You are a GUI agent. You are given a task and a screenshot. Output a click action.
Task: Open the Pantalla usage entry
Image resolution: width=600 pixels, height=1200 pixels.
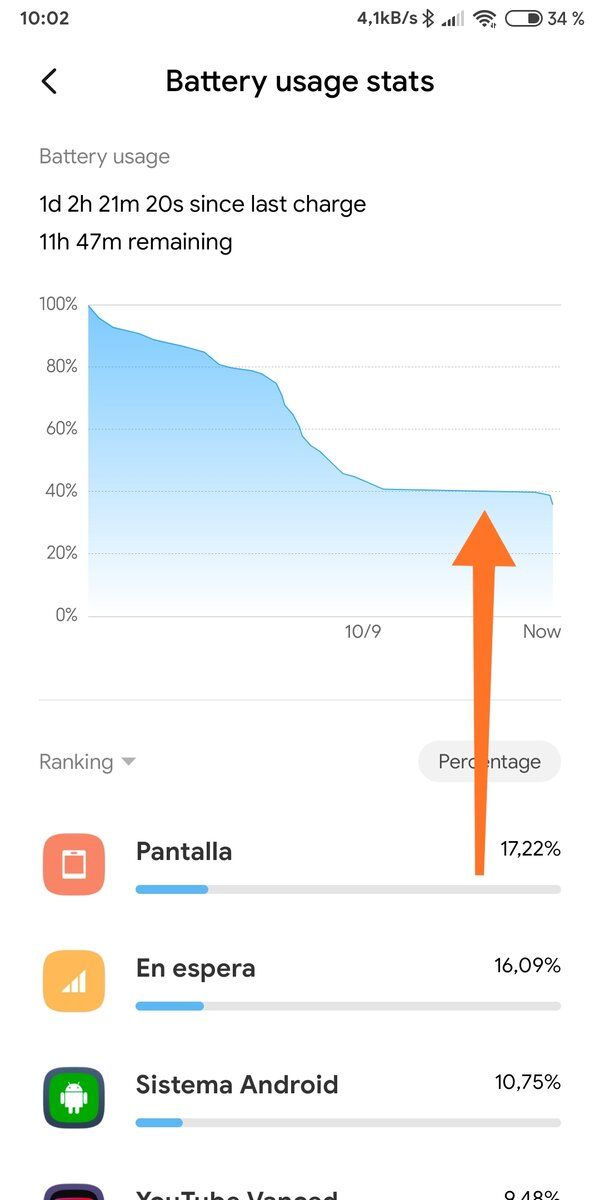click(x=300, y=864)
